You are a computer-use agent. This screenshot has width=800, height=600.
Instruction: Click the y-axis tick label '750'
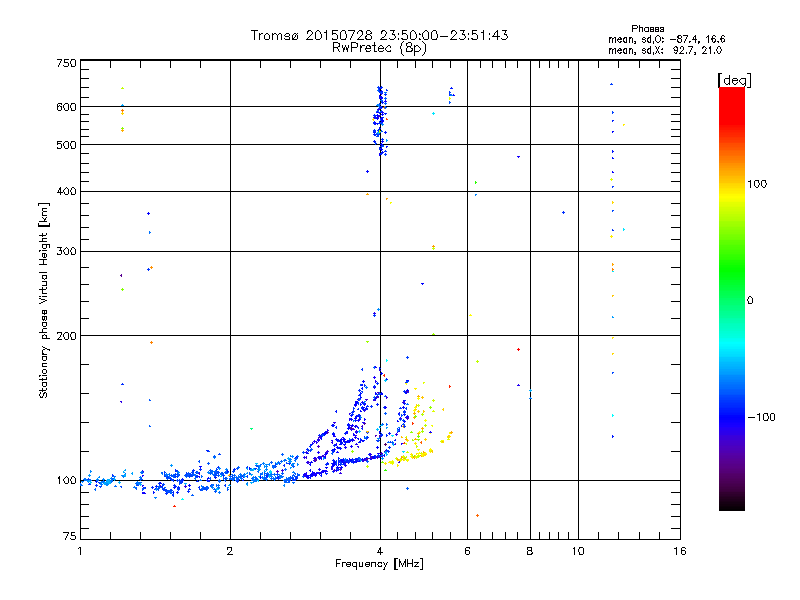[66, 63]
